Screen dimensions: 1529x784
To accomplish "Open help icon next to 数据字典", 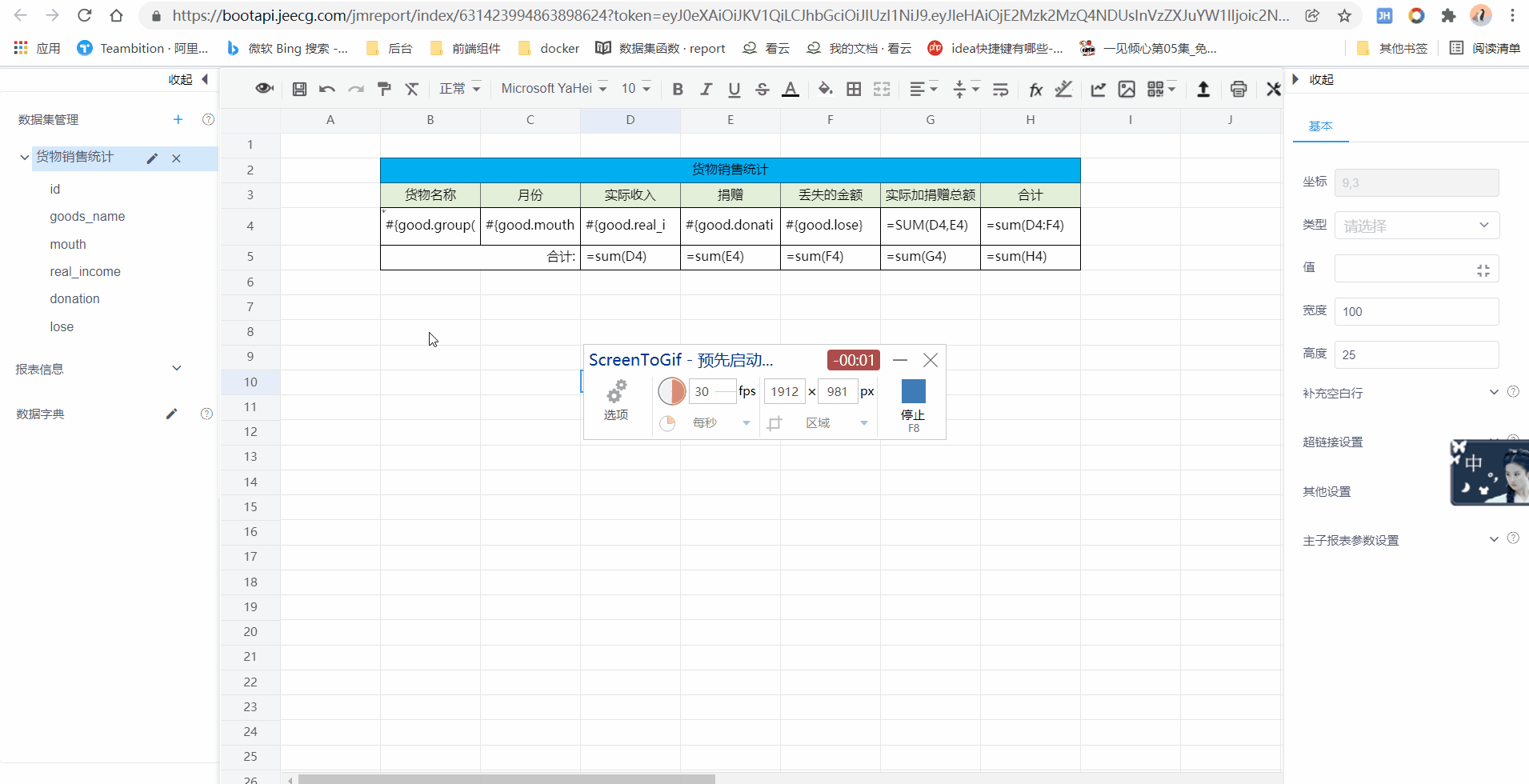I will coord(206,414).
